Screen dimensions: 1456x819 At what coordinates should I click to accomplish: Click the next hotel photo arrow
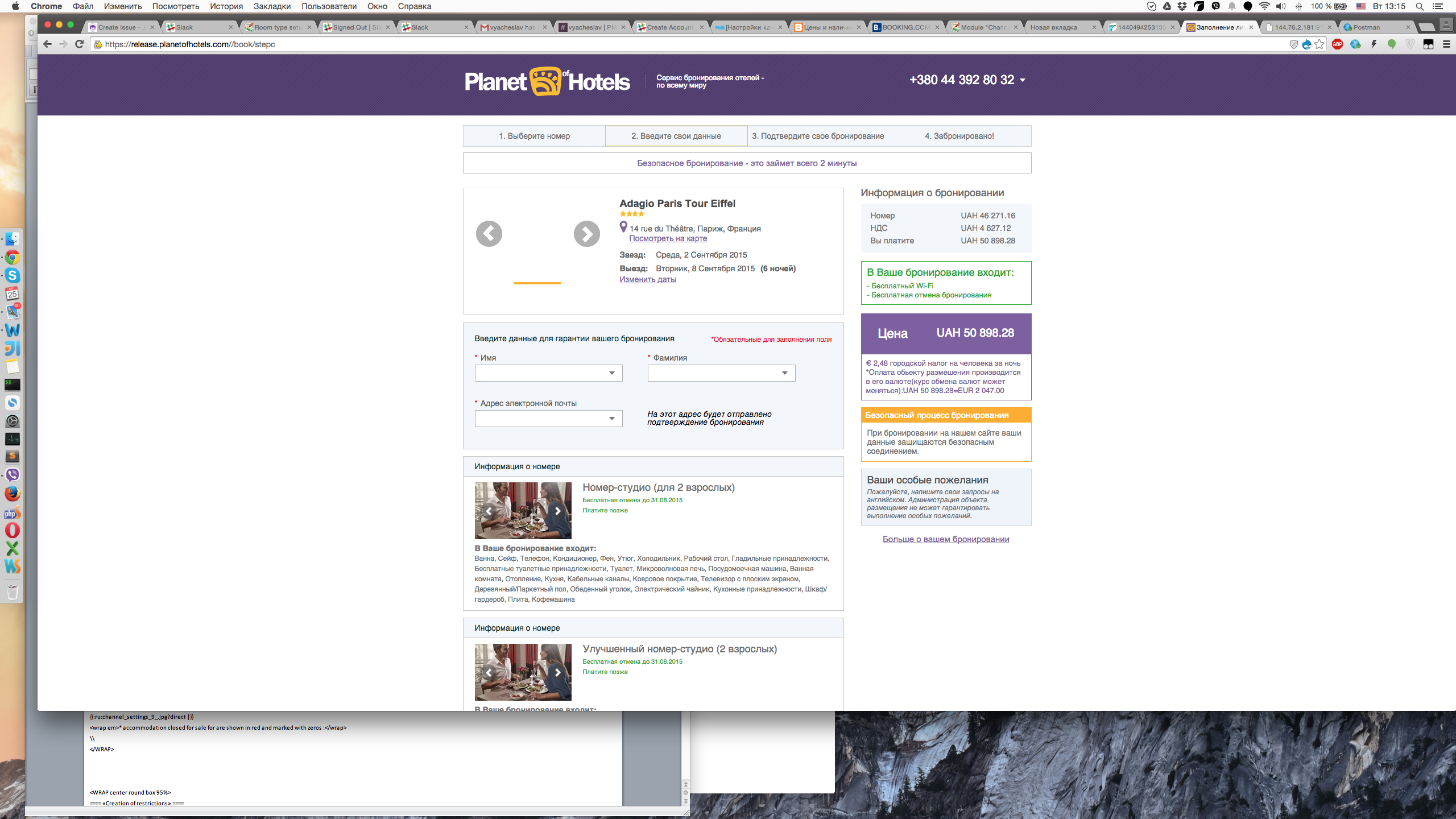pyautogui.click(x=586, y=234)
